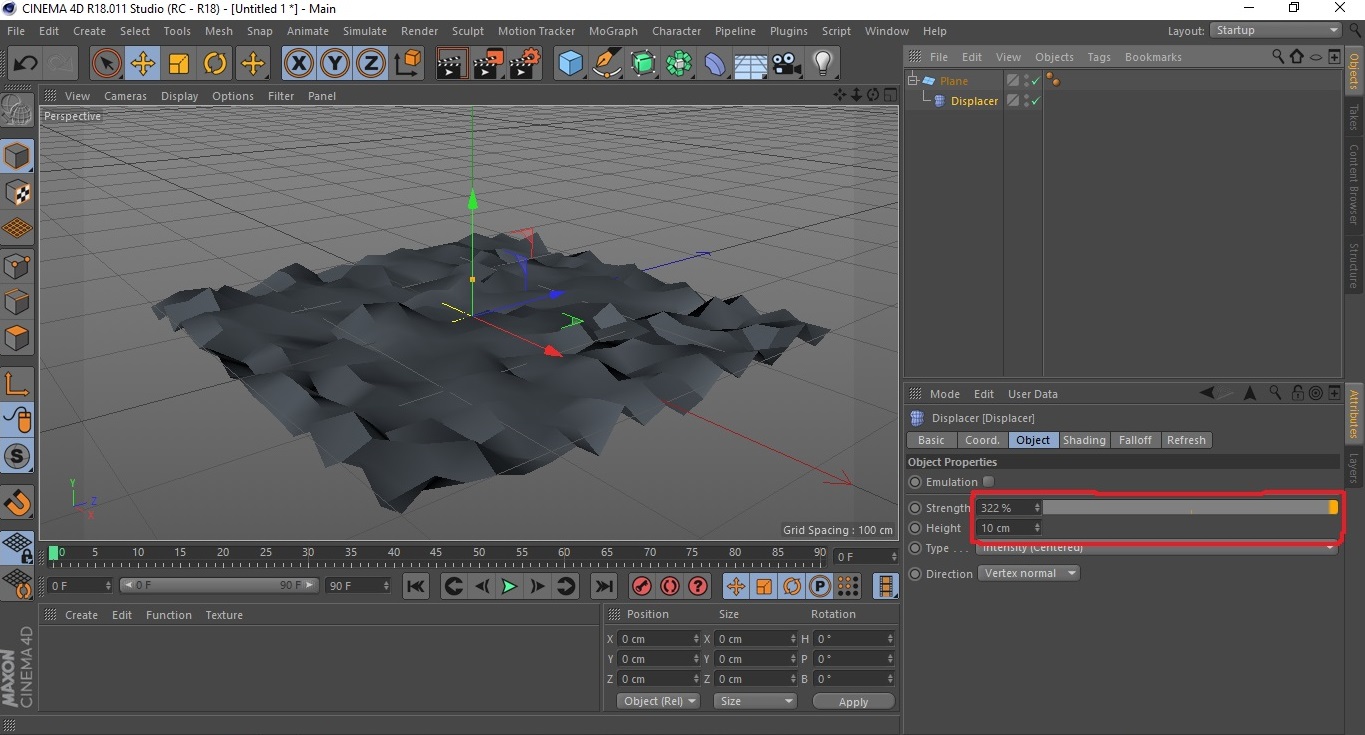
Task: Add a Cube primitive object
Action: coord(570,64)
